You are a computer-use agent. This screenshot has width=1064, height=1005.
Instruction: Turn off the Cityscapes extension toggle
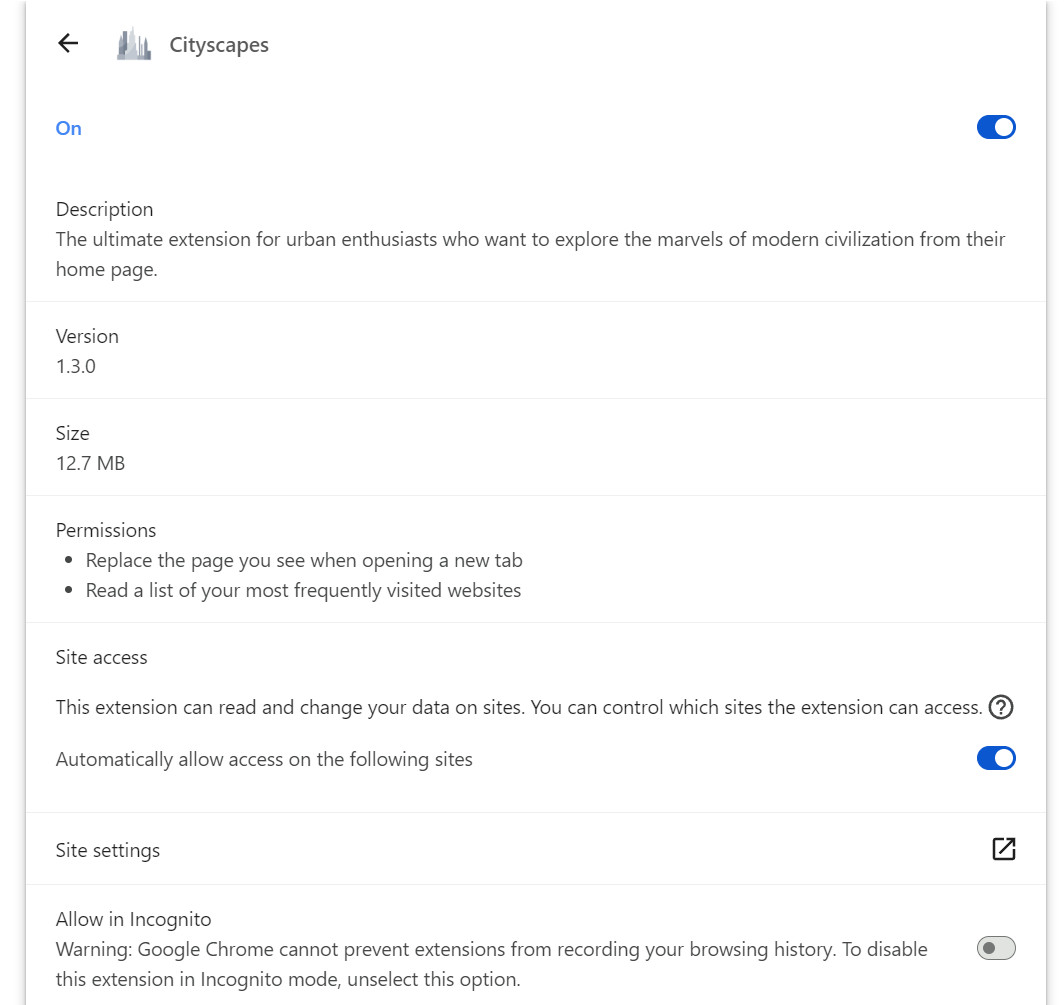pyautogui.click(x=996, y=127)
